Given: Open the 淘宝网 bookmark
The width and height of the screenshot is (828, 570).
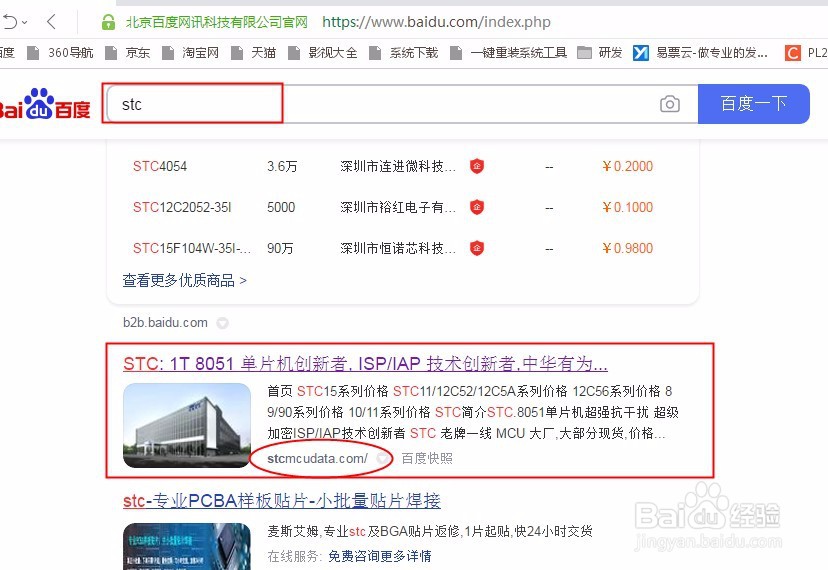Looking at the screenshot, I should pyautogui.click(x=191, y=53).
